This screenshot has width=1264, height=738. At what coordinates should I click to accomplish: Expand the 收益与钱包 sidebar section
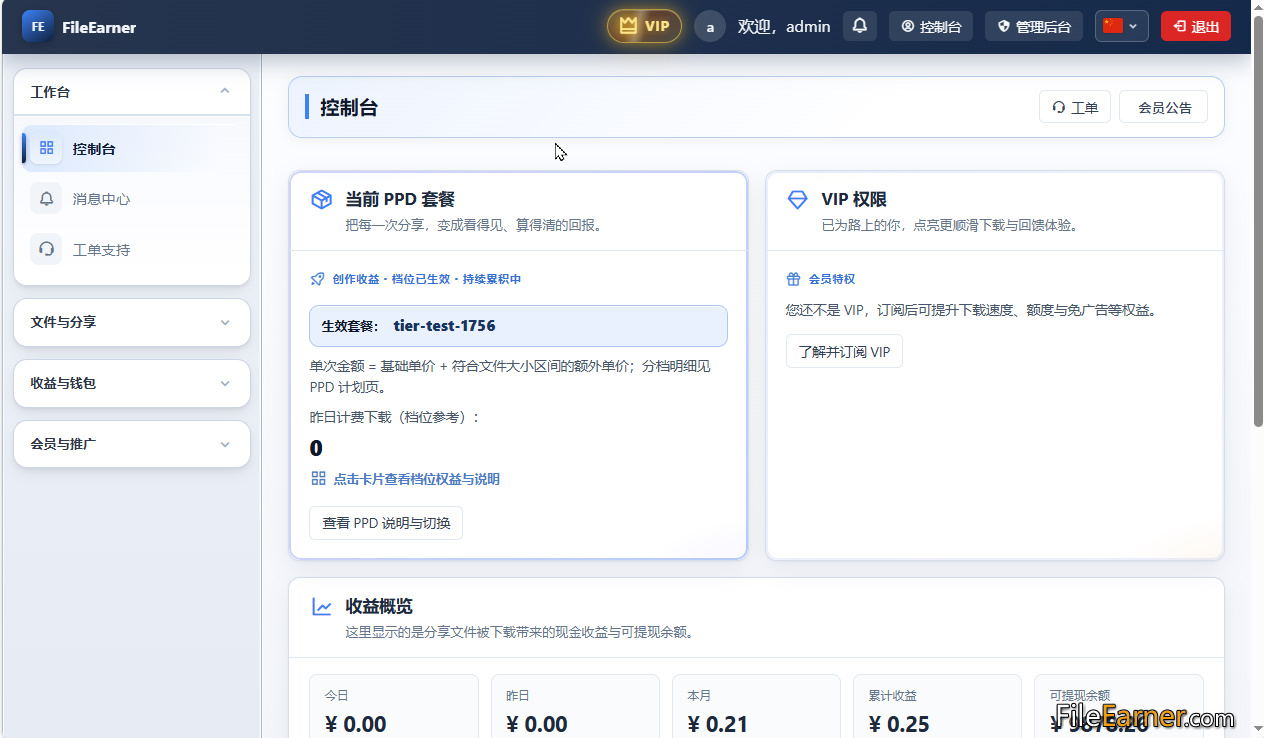point(132,383)
